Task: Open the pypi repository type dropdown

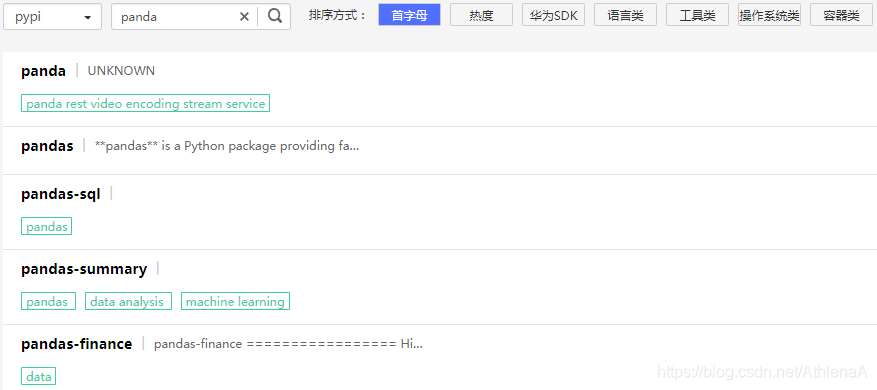Action: click(53, 17)
